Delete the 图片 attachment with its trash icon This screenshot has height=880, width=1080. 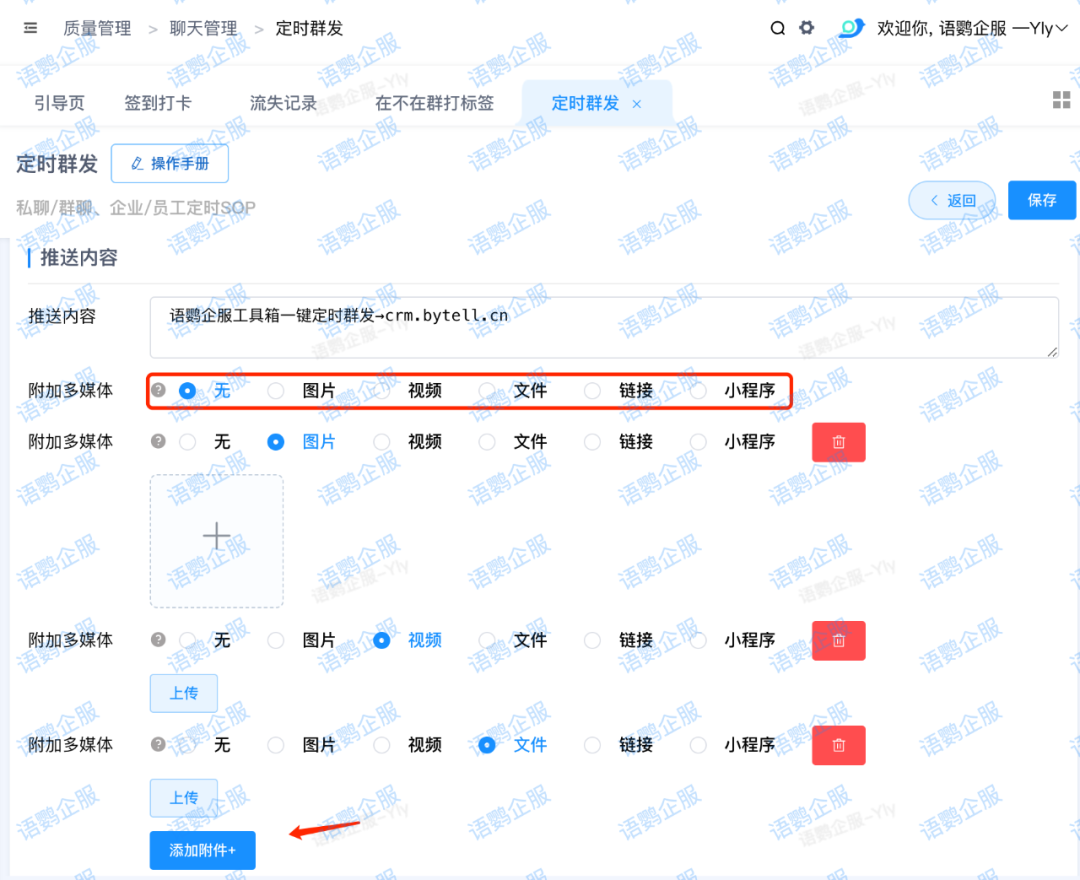point(838,441)
